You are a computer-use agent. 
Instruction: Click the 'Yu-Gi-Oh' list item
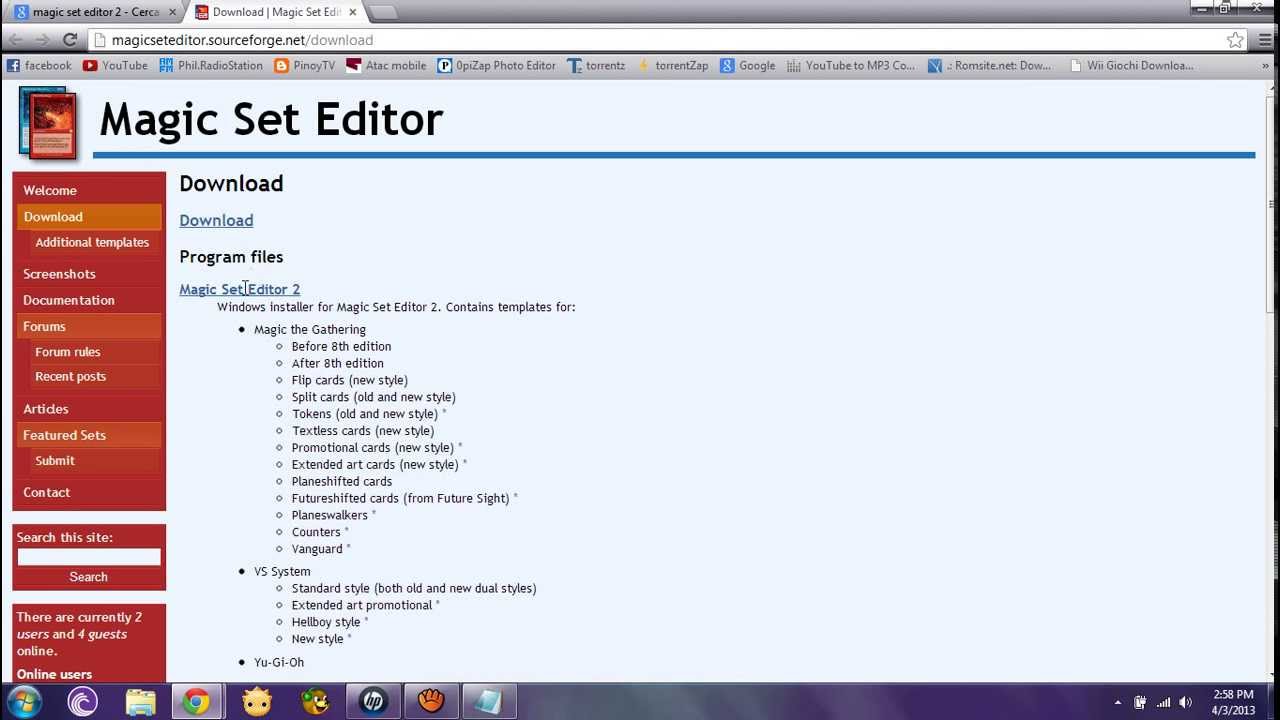[279, 662]
